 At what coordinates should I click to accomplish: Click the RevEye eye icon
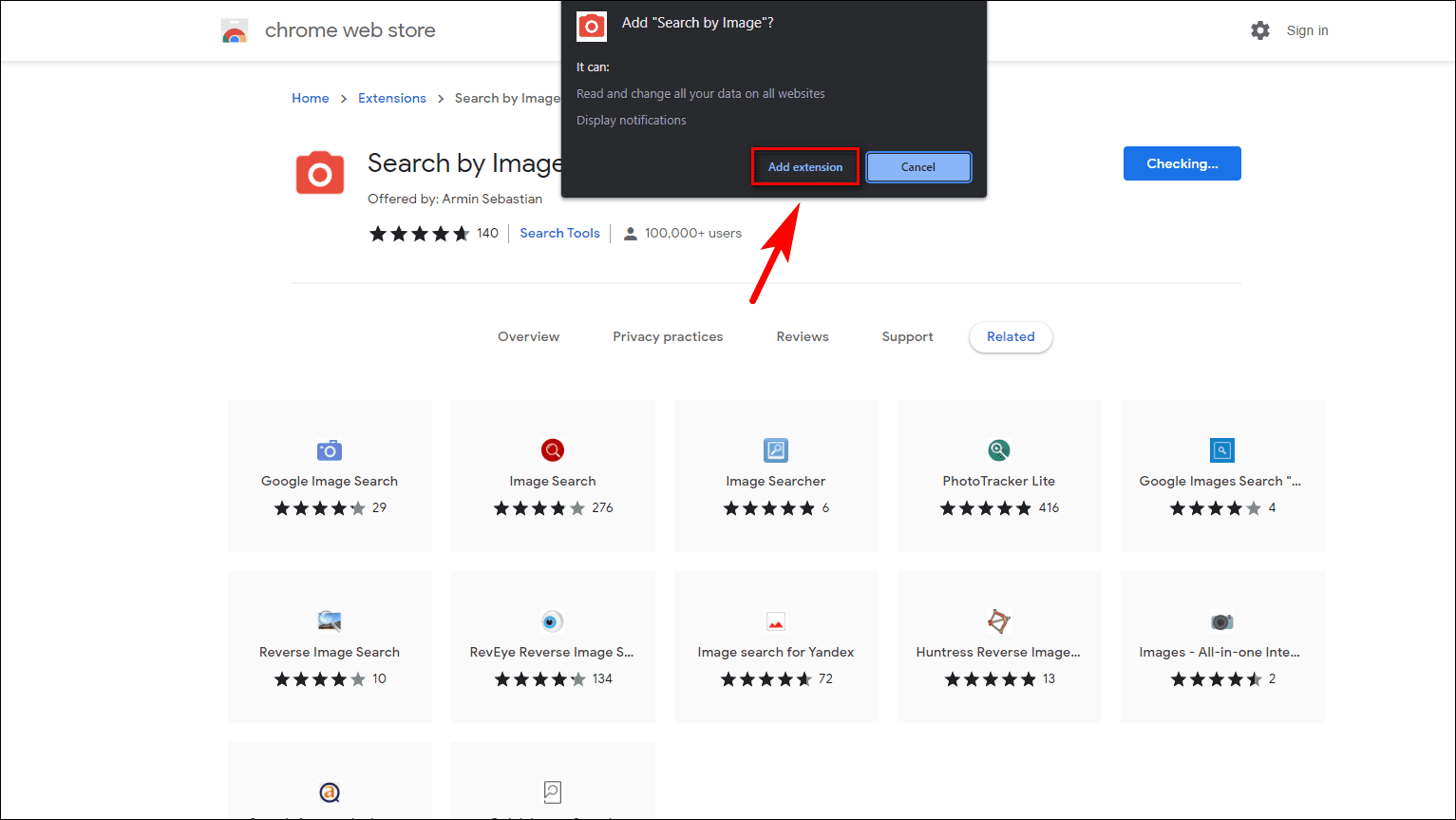click(x=553, y=621)
